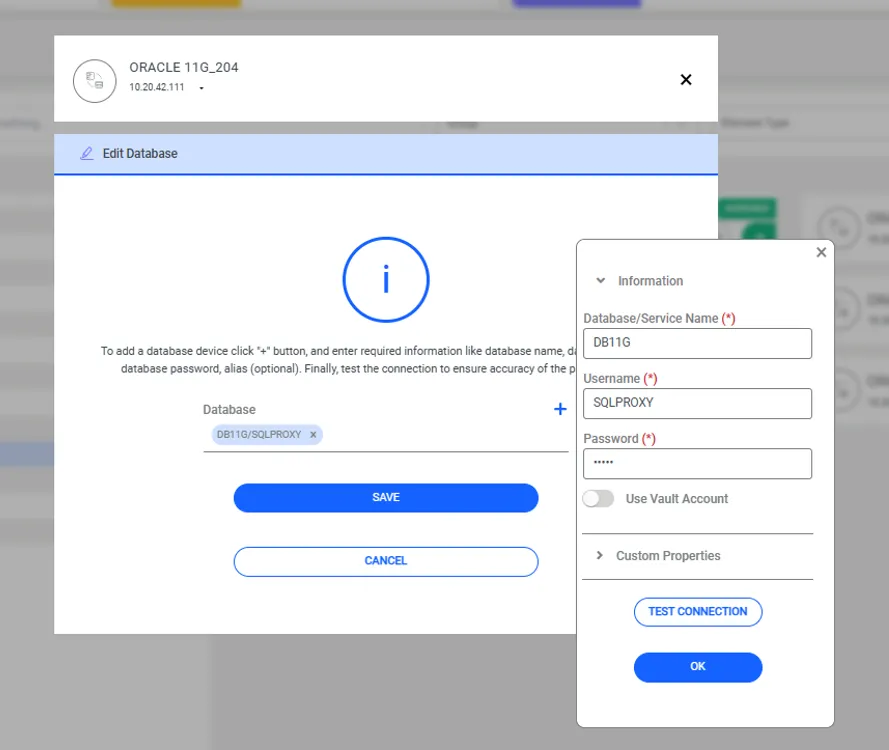Click the IP address 10.20.42.111
The image size is (889, 750).
click(x=157, y=87)
